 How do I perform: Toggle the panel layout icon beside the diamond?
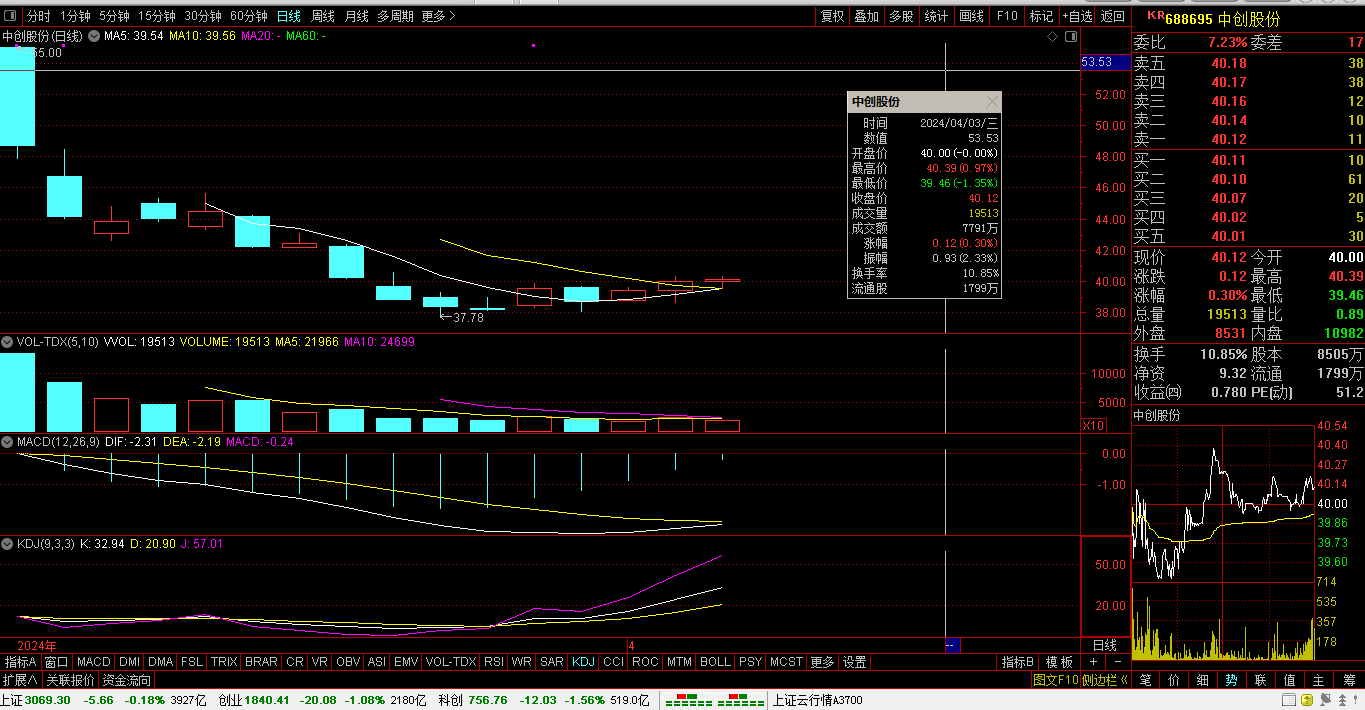1070,36
